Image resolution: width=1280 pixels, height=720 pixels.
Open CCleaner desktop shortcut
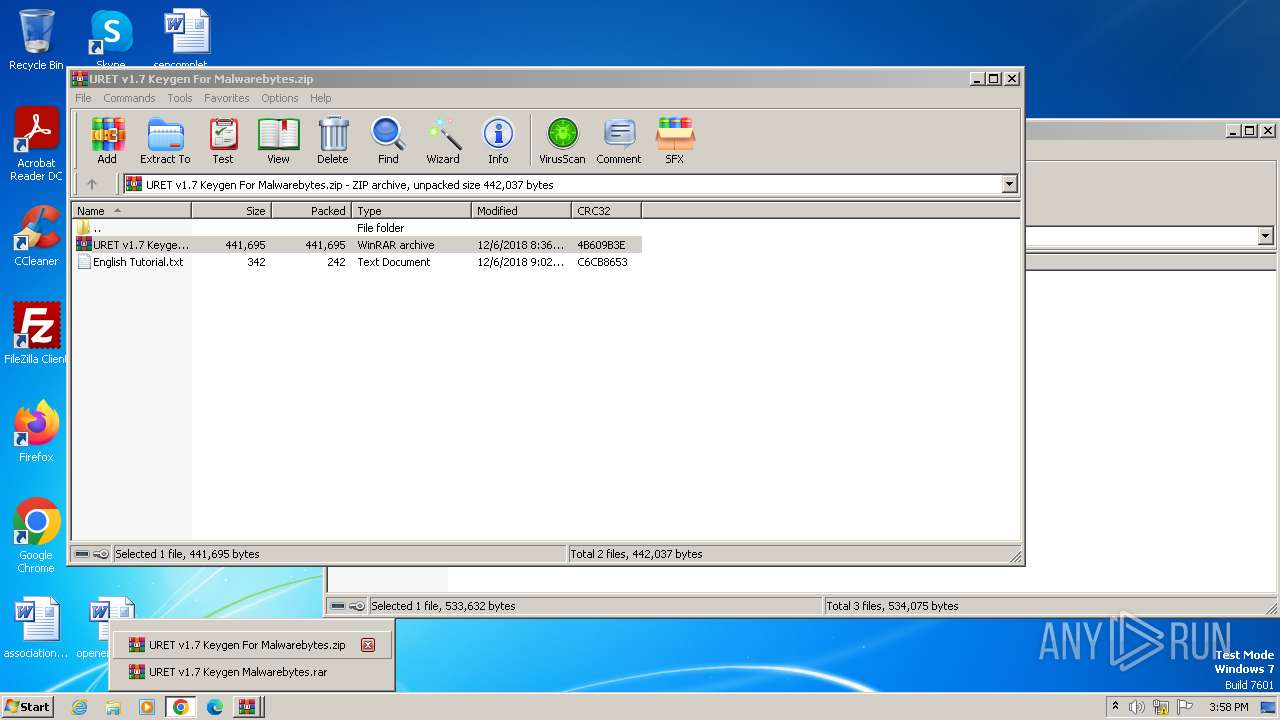[x=36, y=236]
